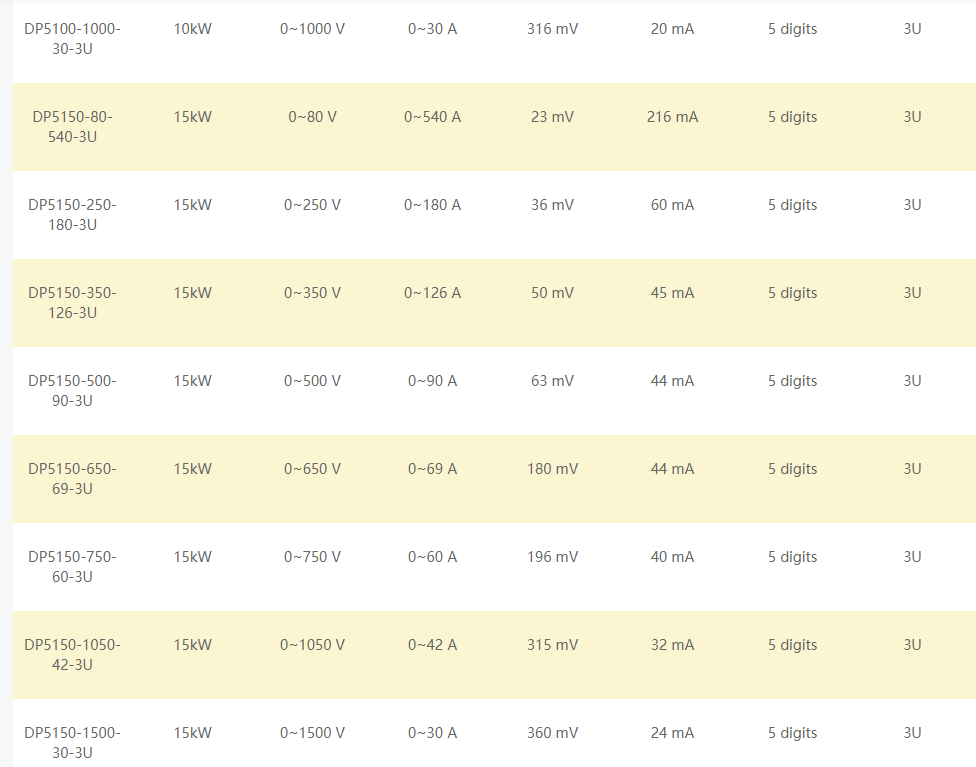Click the DP5150-250-180-3U model name

click(72, 215)
